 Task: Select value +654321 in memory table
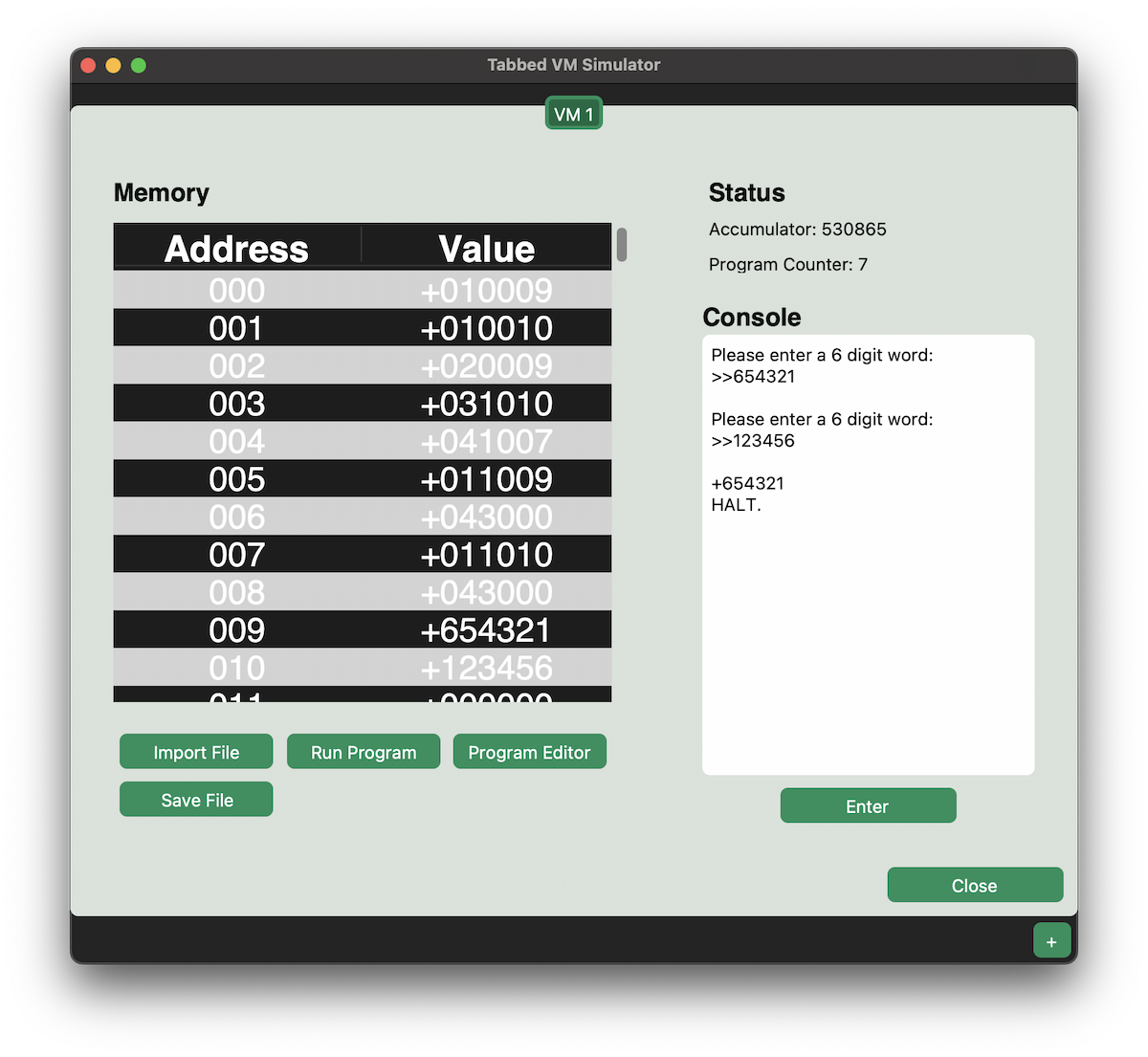(487, 630)
